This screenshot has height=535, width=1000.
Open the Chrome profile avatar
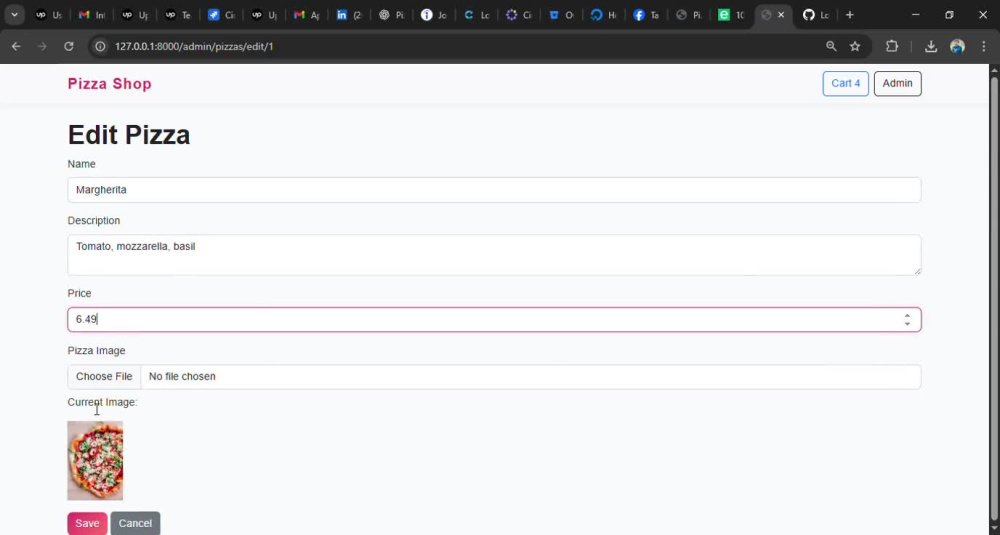[x=957, y=47]
